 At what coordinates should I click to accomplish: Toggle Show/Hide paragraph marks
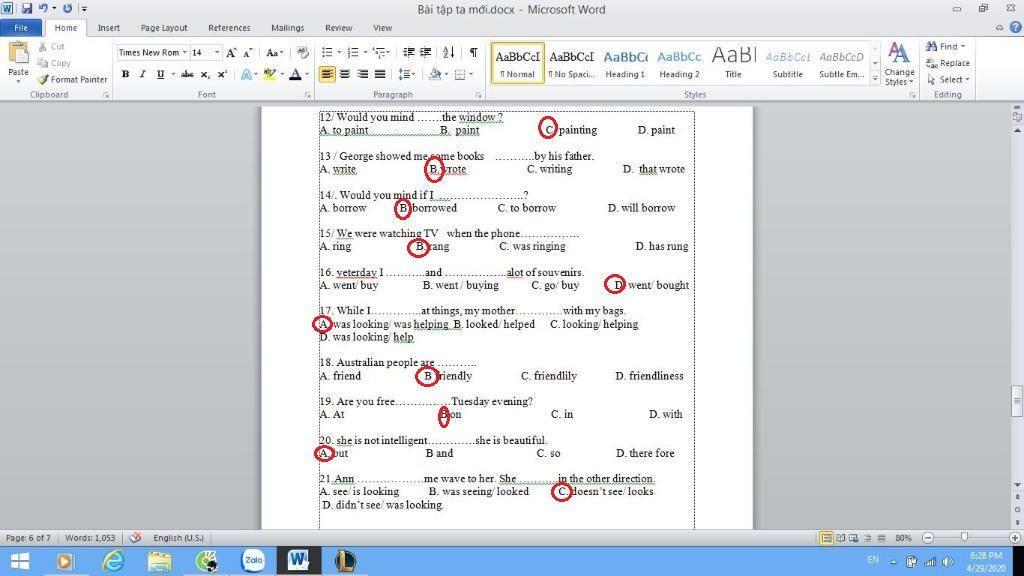click(473, 53)
